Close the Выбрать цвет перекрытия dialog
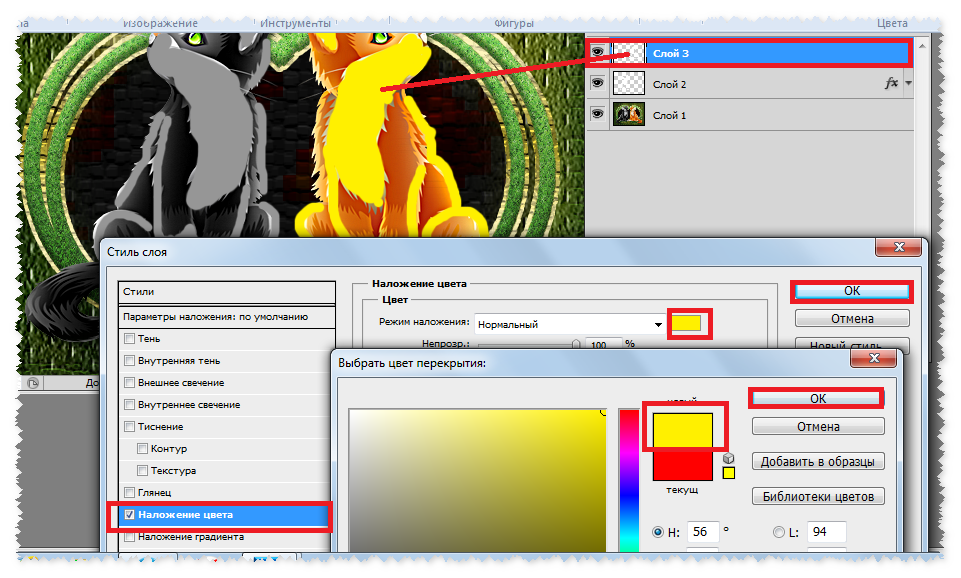Viewport: 961px width, 578px height. [x=875, y=358]
